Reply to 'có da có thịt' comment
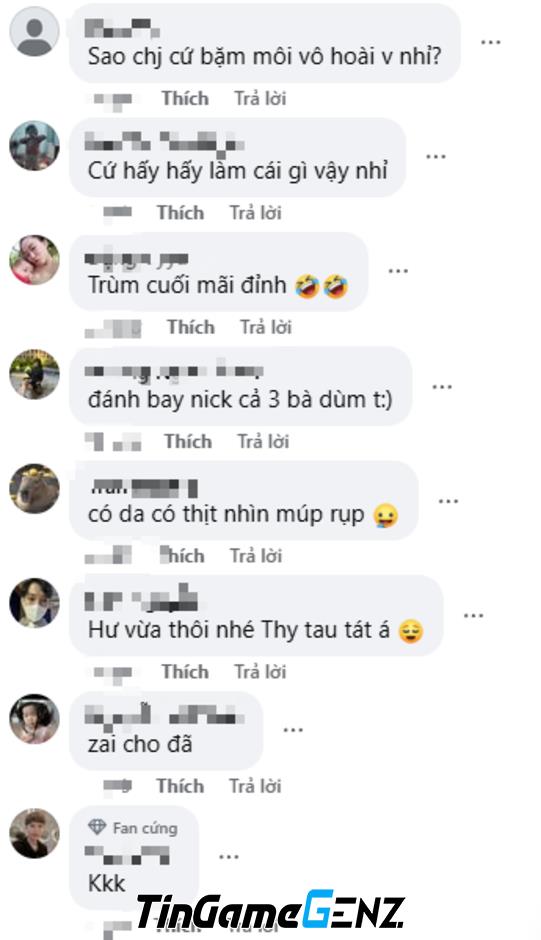 tap(256, 556)
